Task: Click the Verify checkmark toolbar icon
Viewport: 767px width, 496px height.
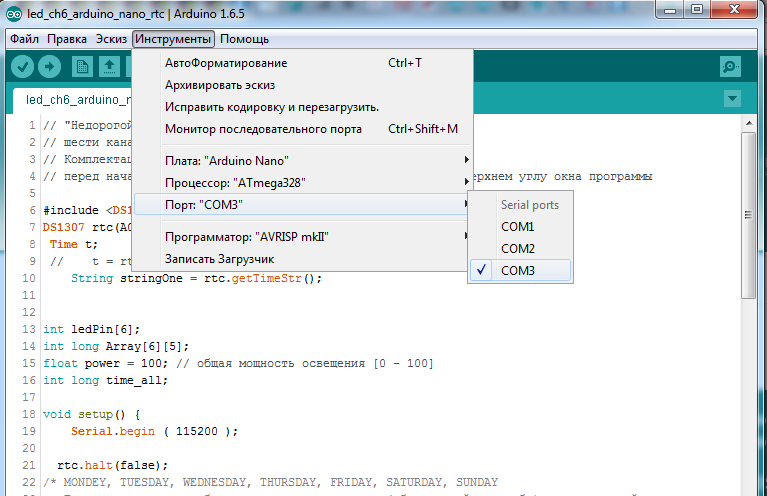Action: 23,67
